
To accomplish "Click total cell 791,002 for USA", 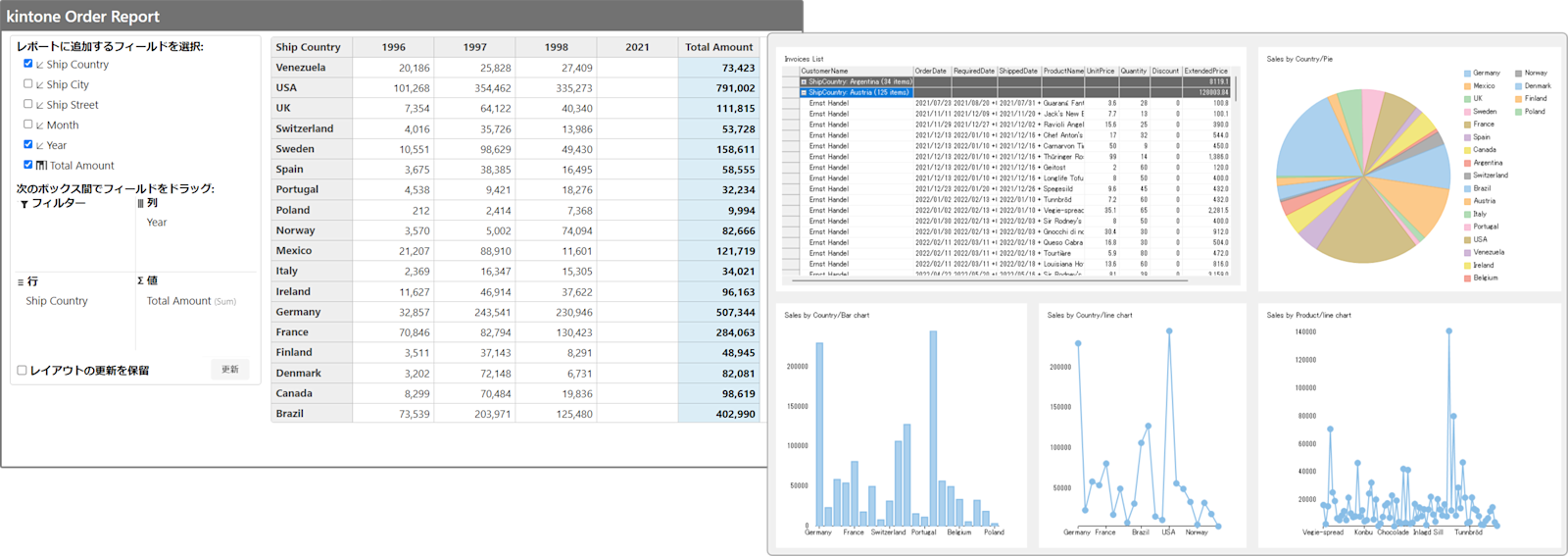I will pyautogui.click(x=719, y=88).
